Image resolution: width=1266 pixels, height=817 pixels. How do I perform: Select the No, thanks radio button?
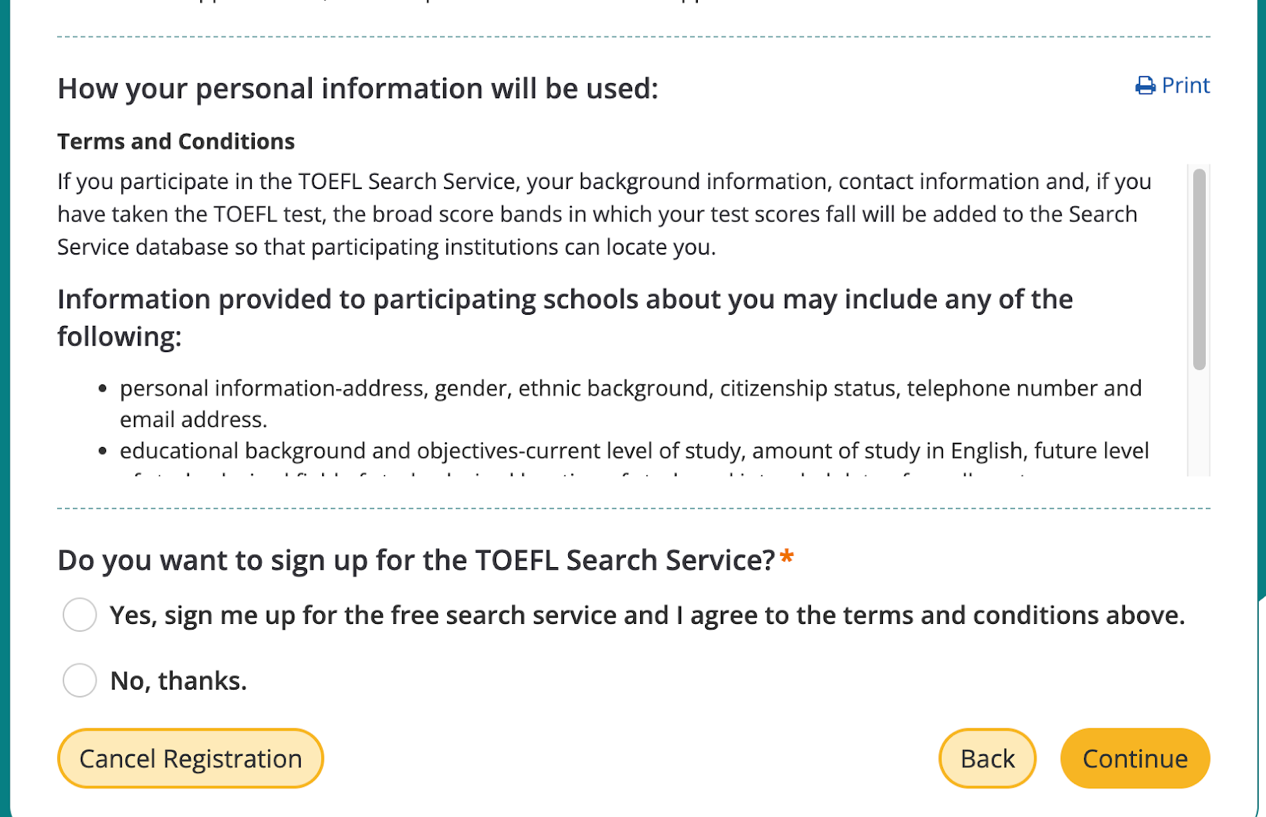pos(79,681)
